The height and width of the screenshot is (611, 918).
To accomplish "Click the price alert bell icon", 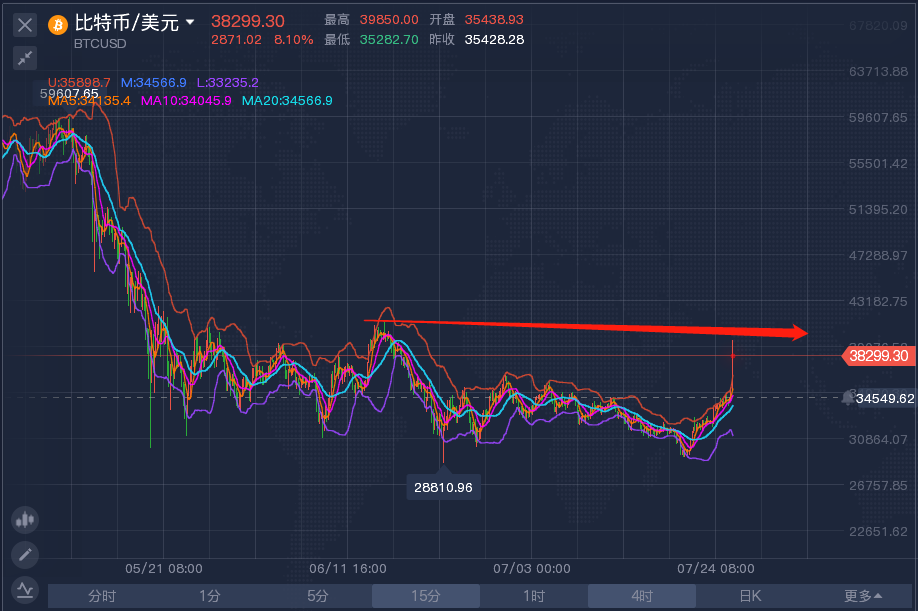I will click(x=848, y=398).
